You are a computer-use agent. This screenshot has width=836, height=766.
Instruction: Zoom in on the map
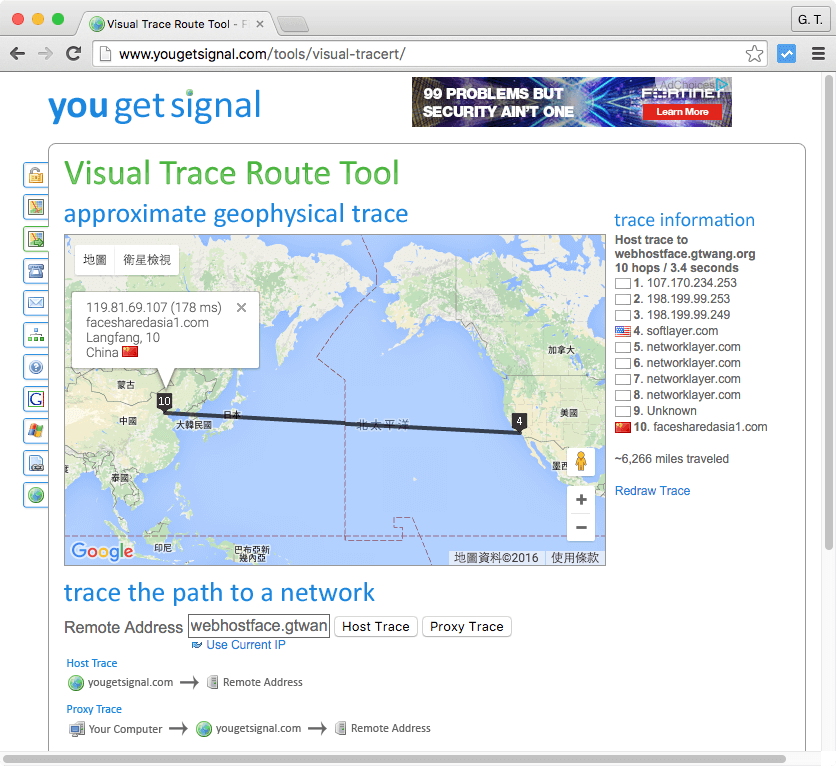coord(580,500)
